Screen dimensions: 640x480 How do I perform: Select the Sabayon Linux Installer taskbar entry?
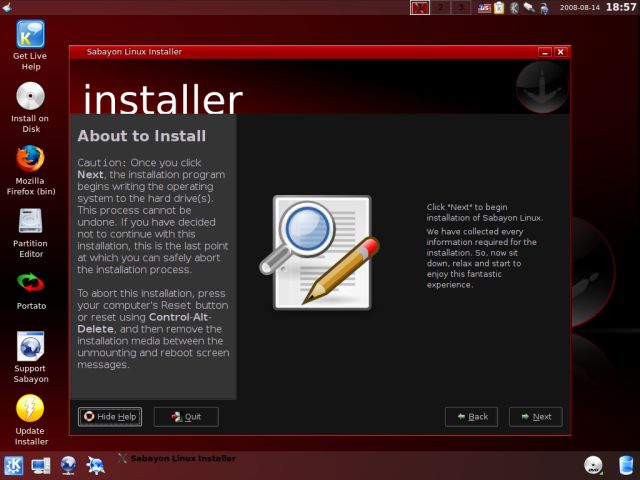177,458
